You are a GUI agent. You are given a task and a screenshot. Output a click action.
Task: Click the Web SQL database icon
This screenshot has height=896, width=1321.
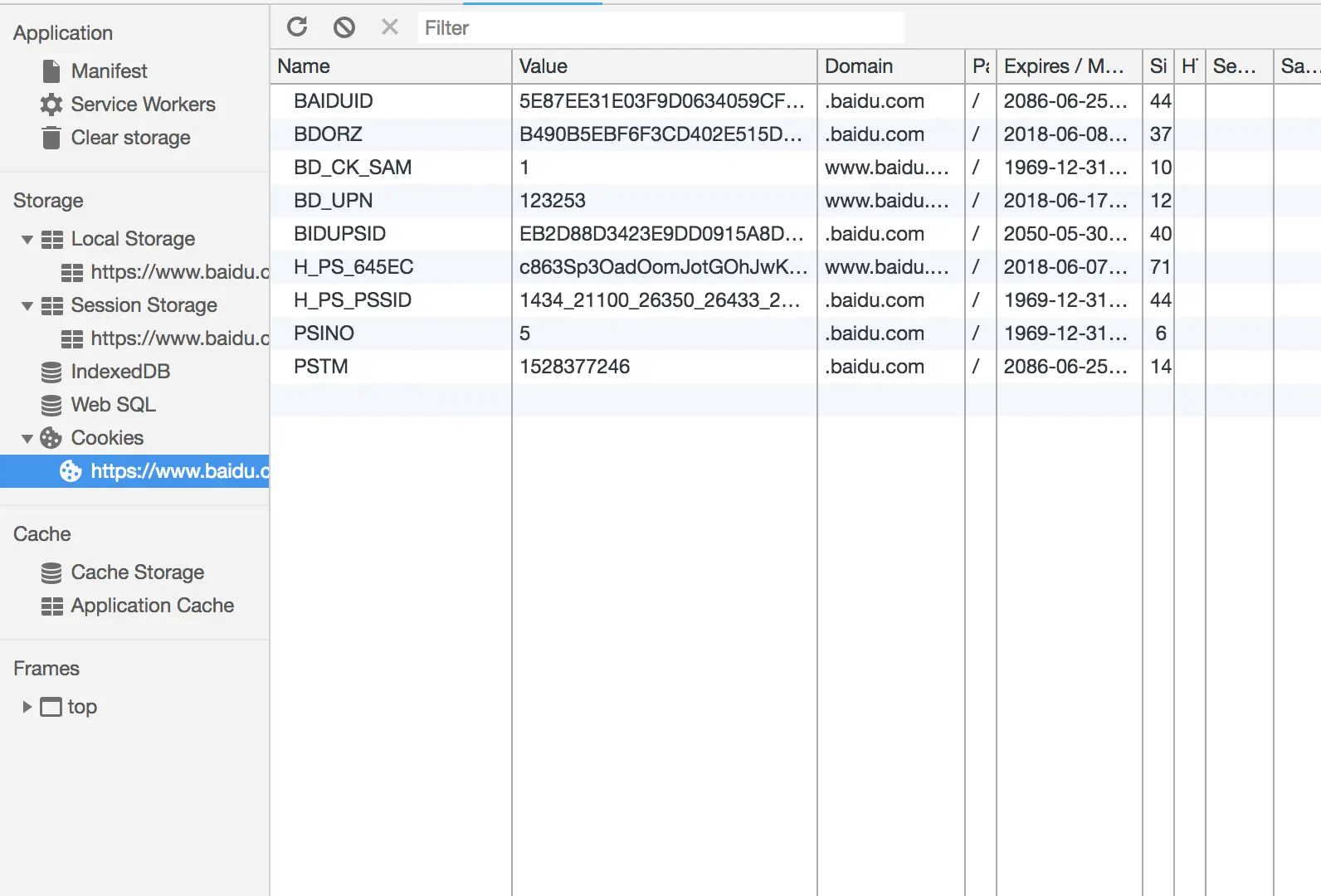pos(51,405)
